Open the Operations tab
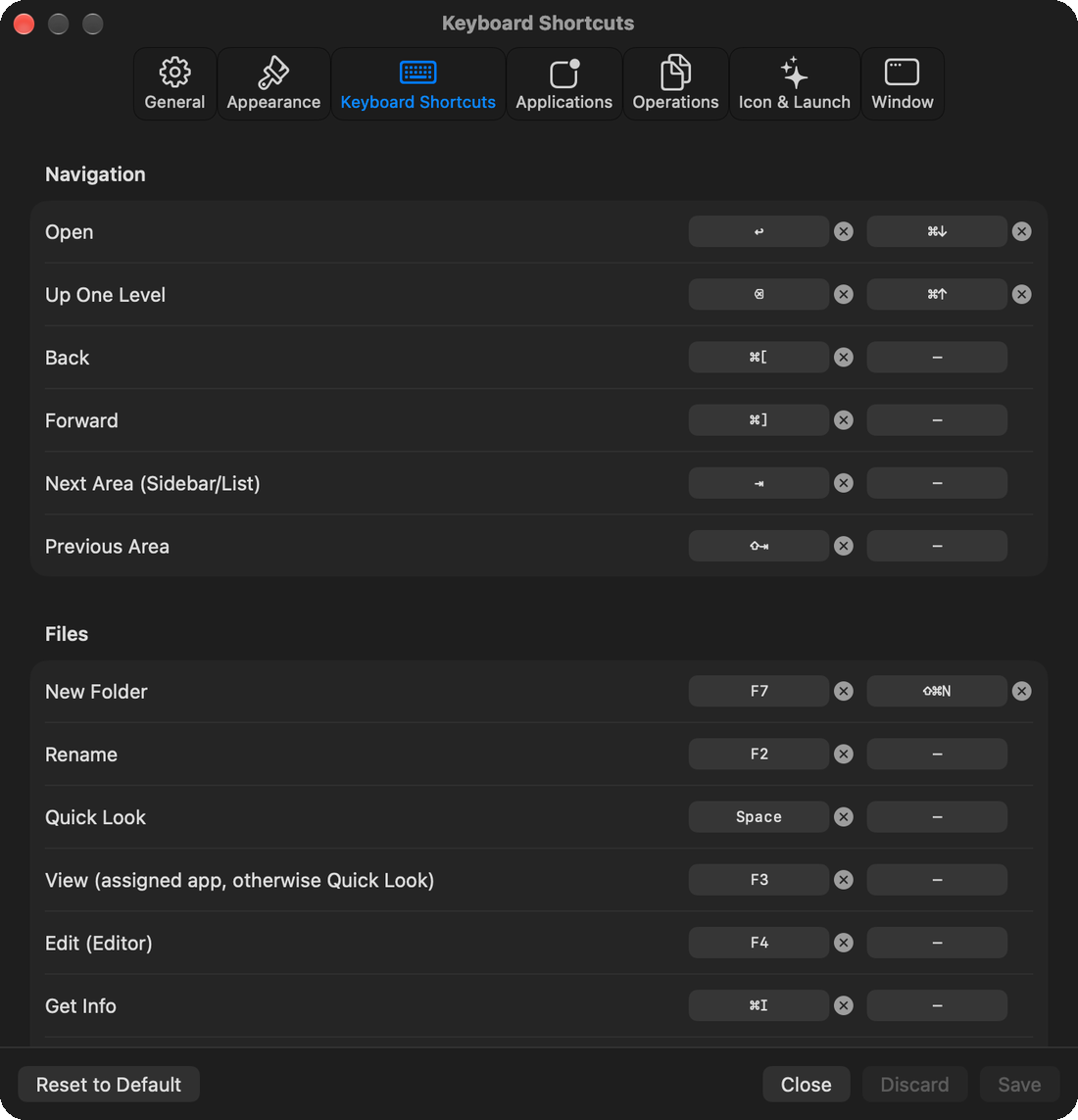The image size is (1078, 1120). 675,83
